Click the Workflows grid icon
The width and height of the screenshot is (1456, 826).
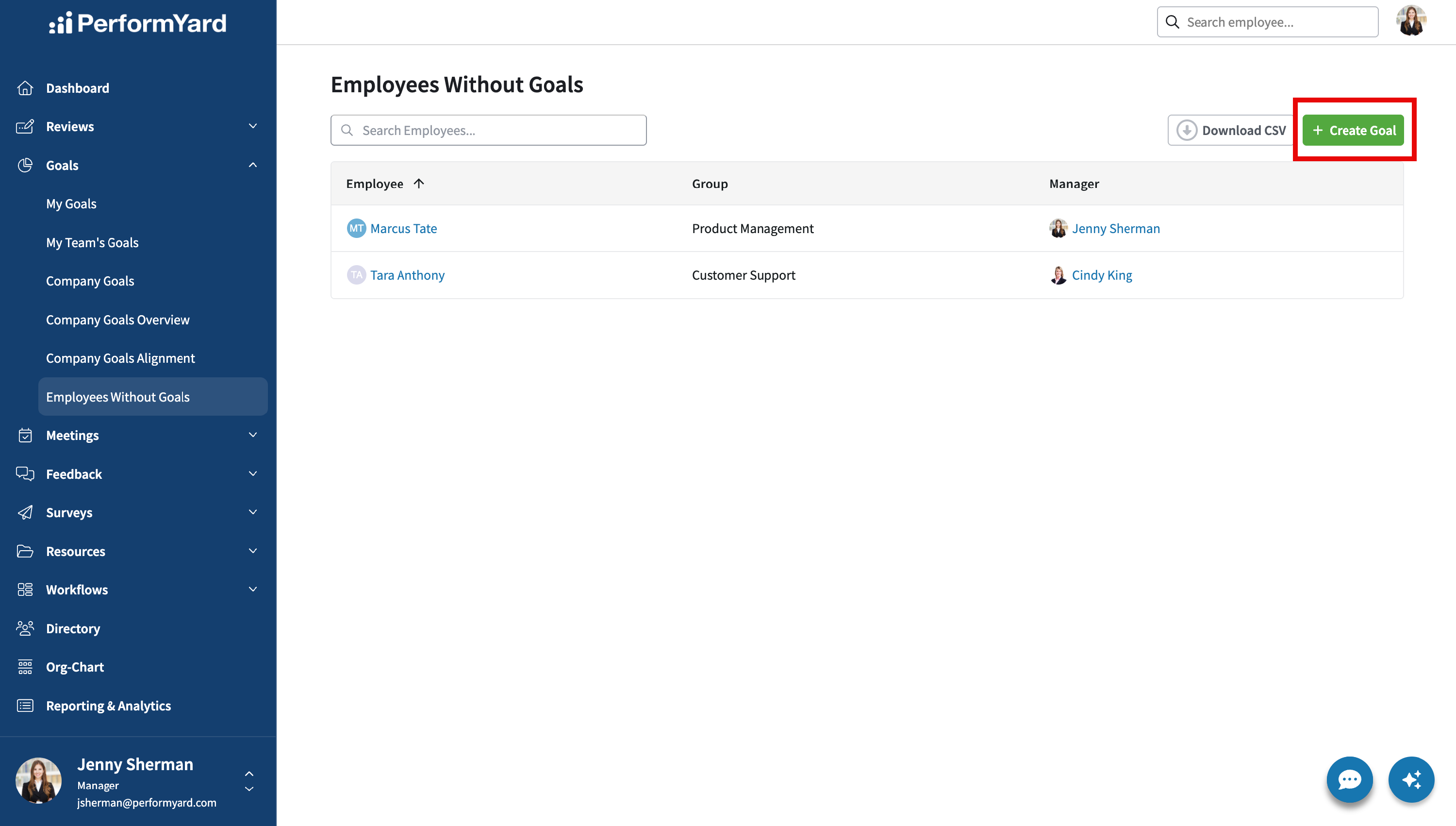25,590
